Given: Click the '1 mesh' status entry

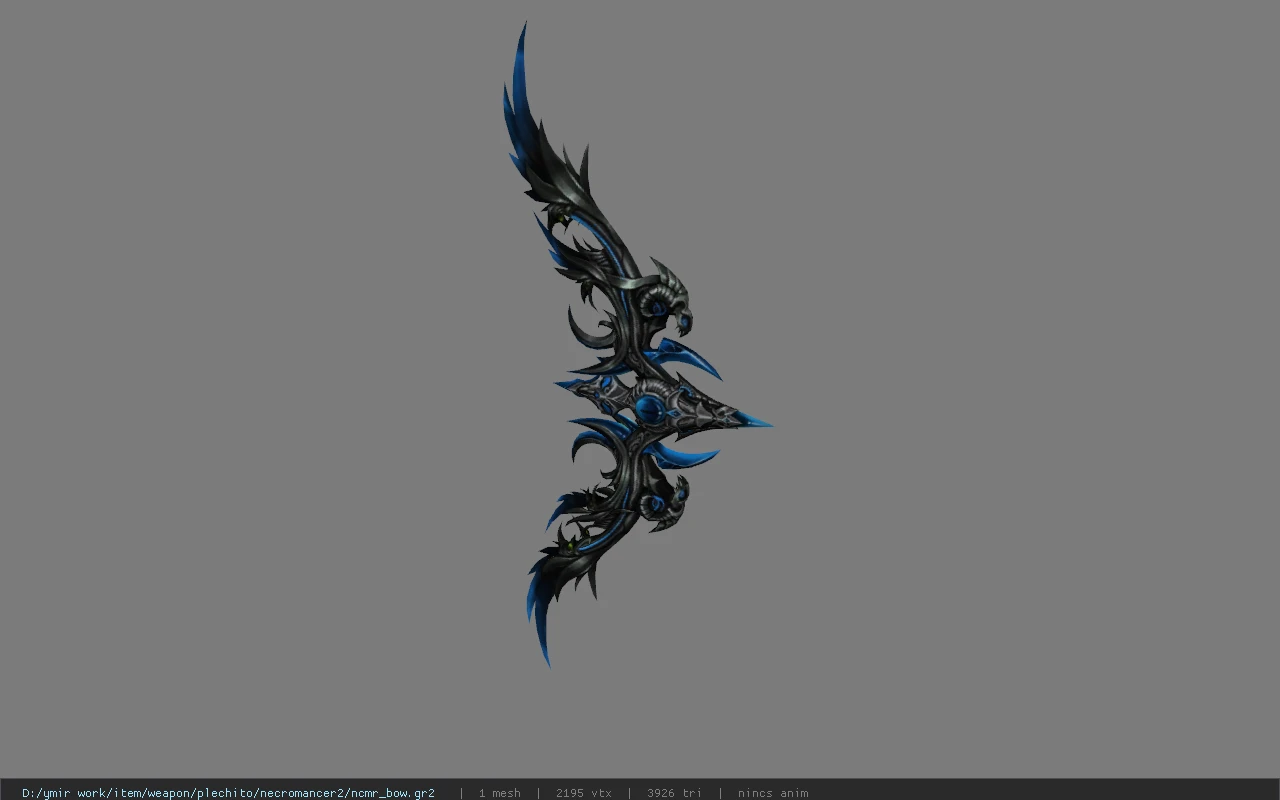Looking at the screenshot, I should [499, 793].
